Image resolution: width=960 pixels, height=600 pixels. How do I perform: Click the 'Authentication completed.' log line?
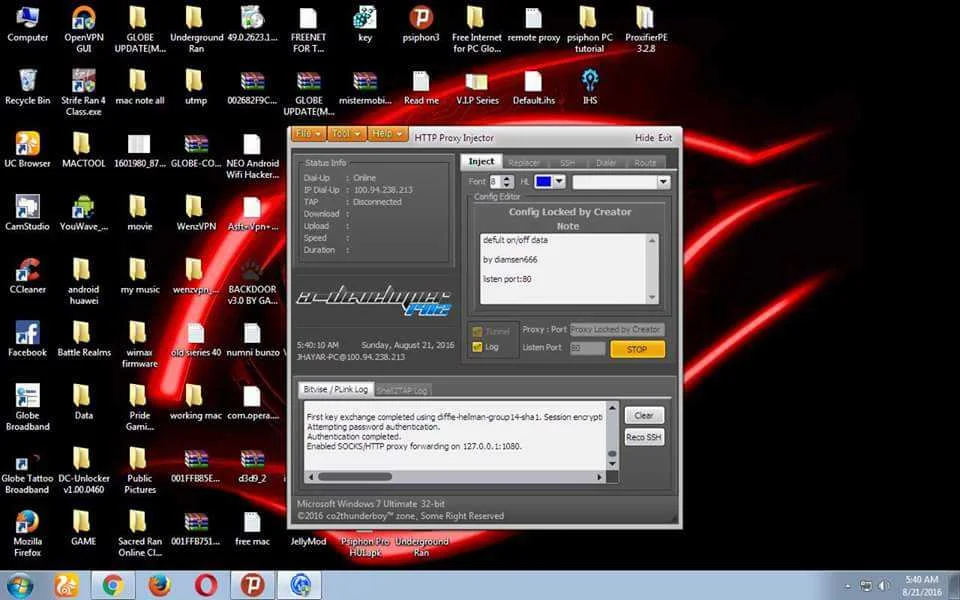[x=353, y=437]
